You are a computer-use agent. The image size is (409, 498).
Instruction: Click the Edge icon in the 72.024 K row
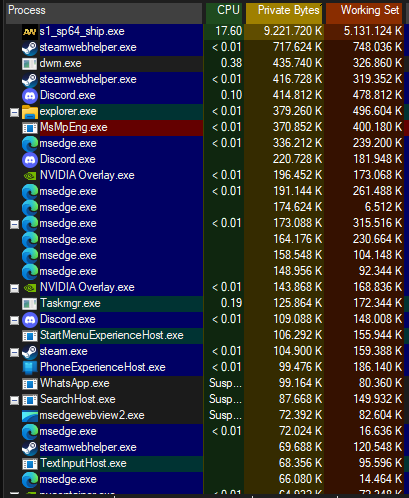coord(30,431)
